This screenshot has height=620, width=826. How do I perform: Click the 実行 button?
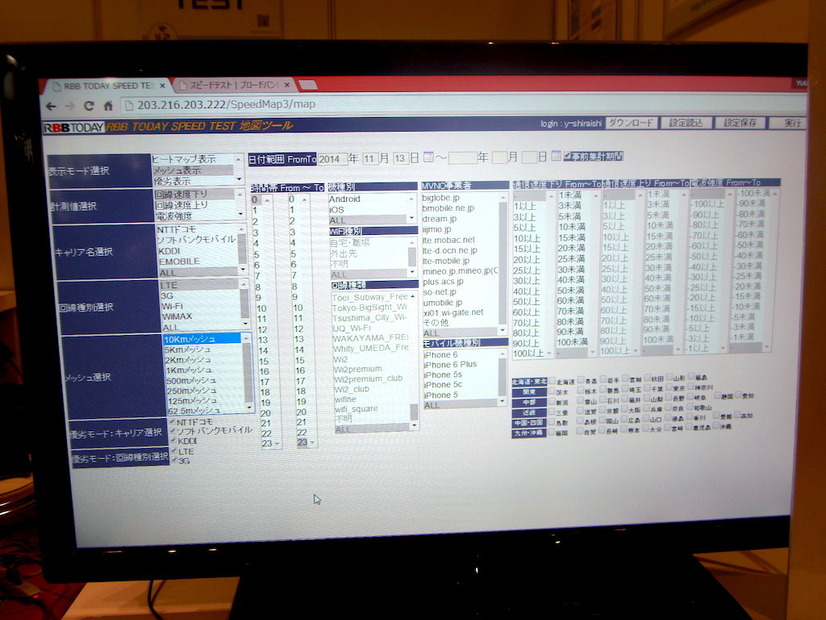[x=788, y=123]
